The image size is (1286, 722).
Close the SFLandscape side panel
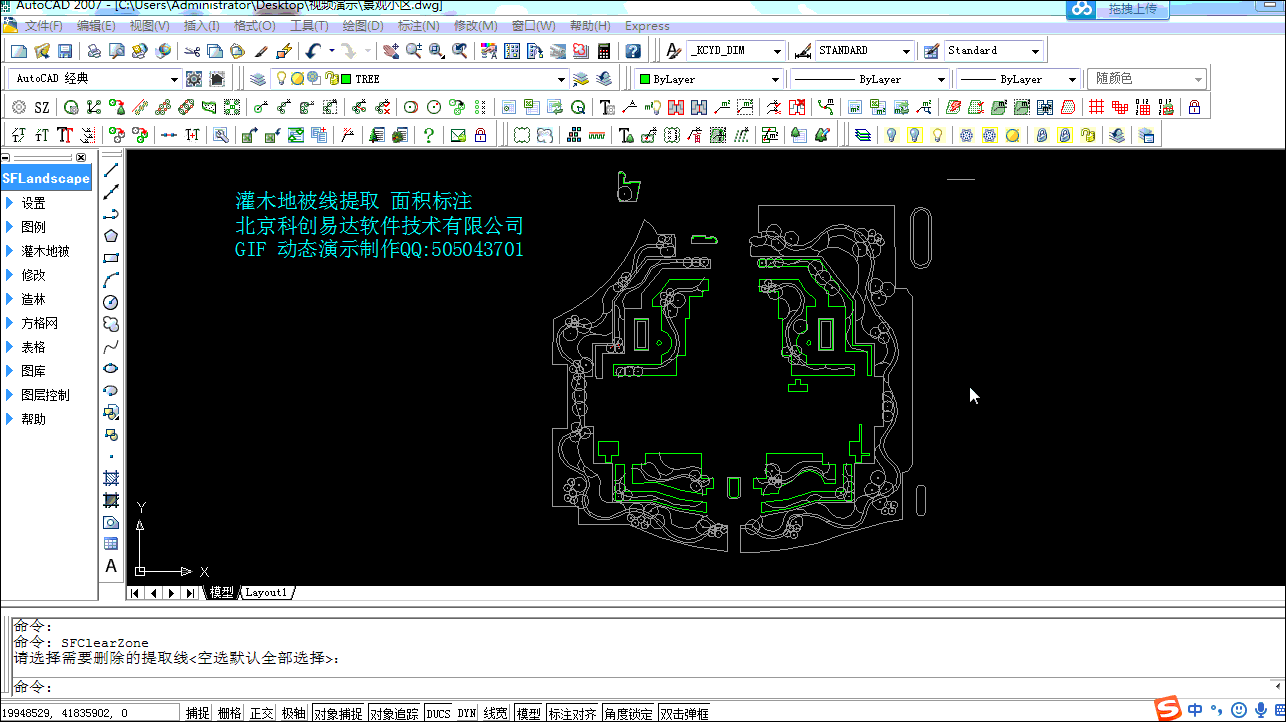coord(81,157)
